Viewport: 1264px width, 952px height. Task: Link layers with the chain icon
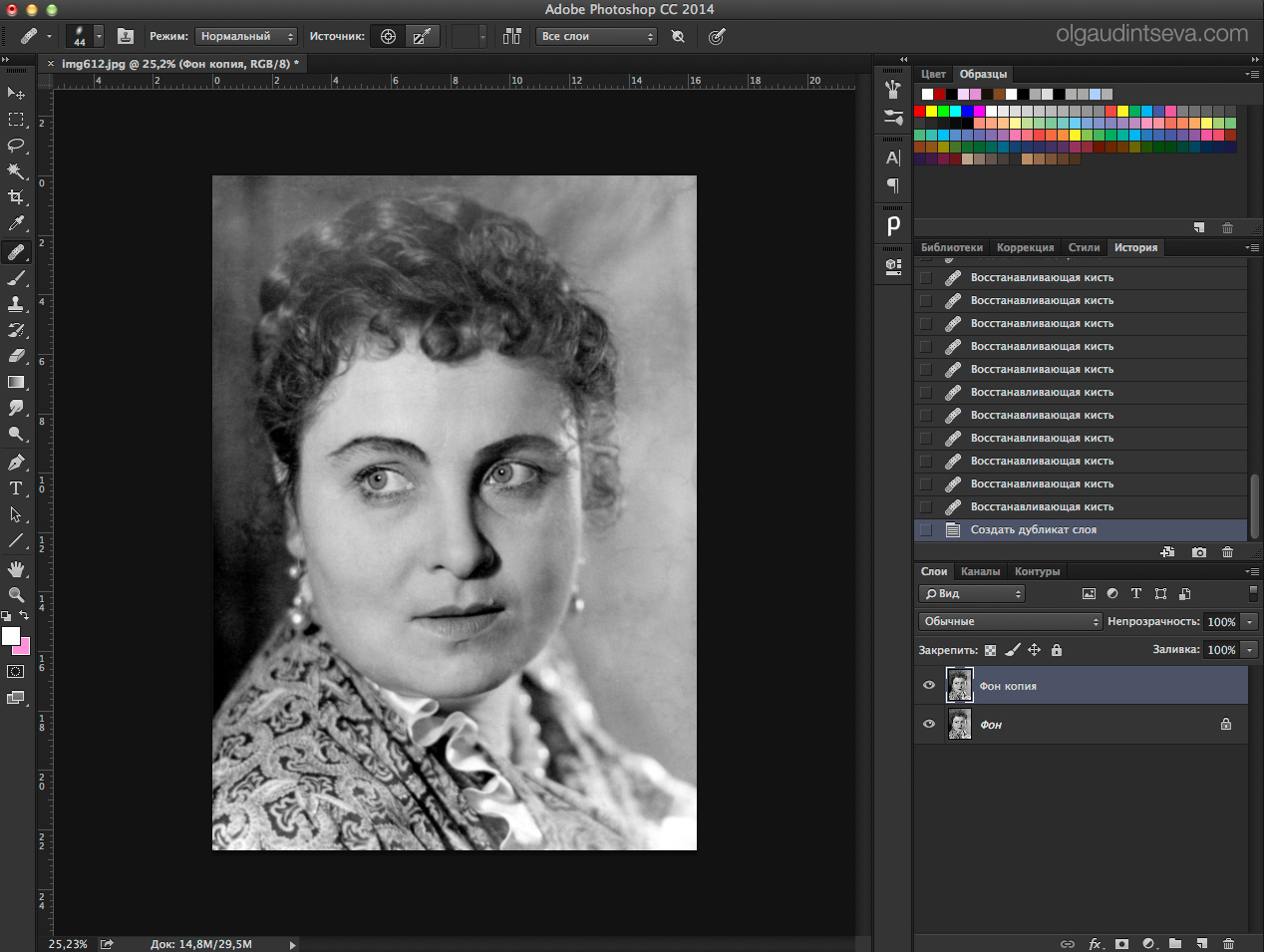[x=1068, y=943]
